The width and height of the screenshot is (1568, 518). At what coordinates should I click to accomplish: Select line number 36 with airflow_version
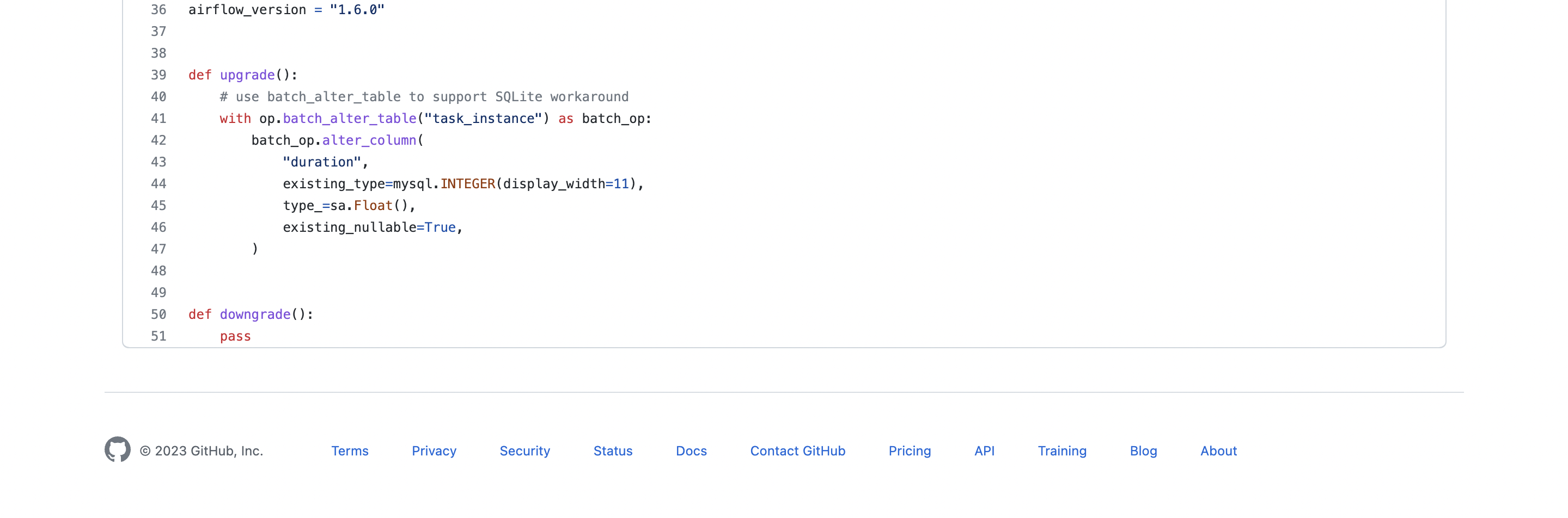(158, 10)
